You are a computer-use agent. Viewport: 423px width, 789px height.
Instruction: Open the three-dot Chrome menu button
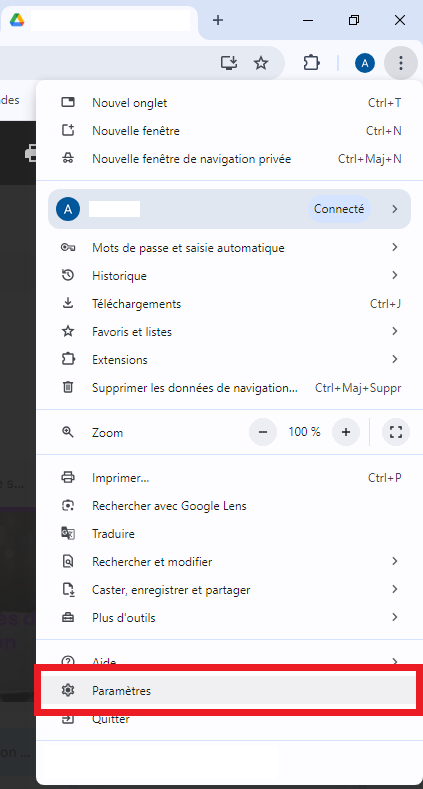point(400,63)
